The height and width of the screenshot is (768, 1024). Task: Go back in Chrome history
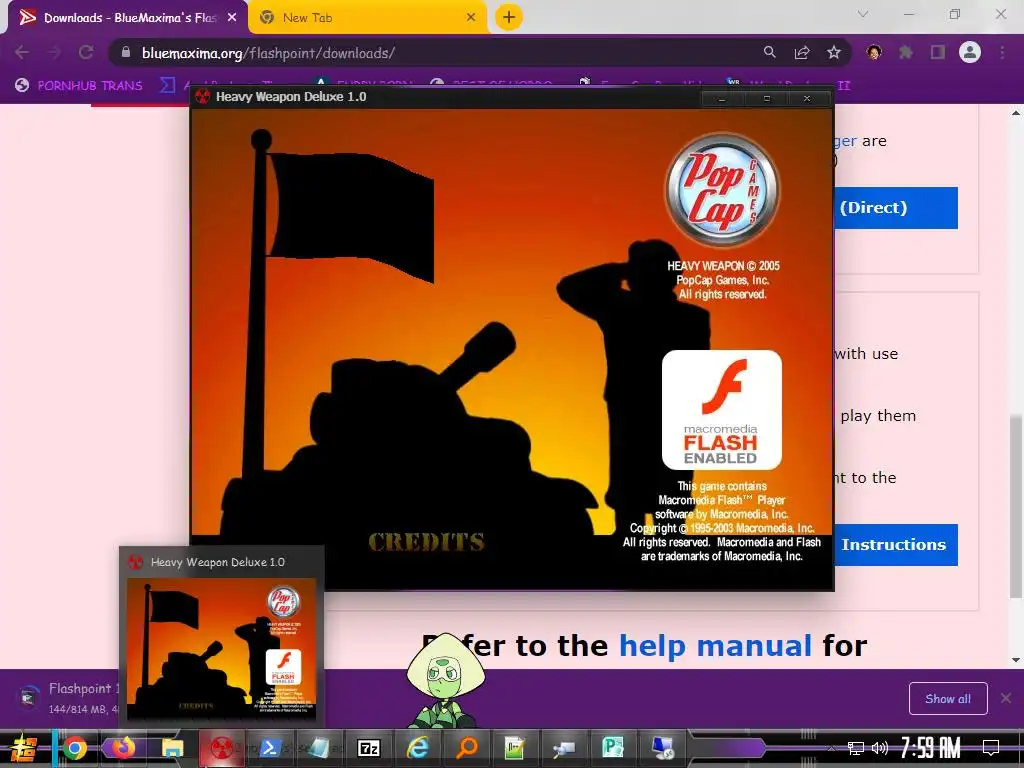(22, 52)
